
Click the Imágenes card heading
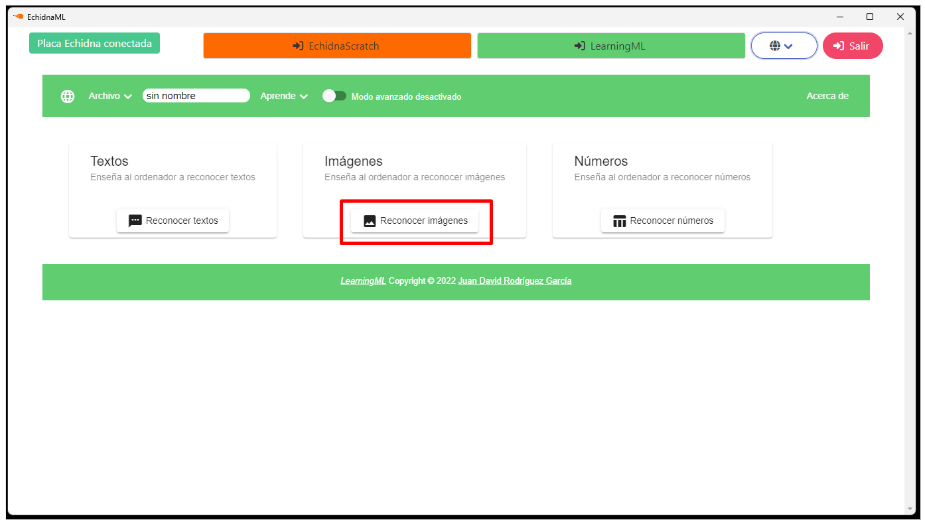coord(353,161)
